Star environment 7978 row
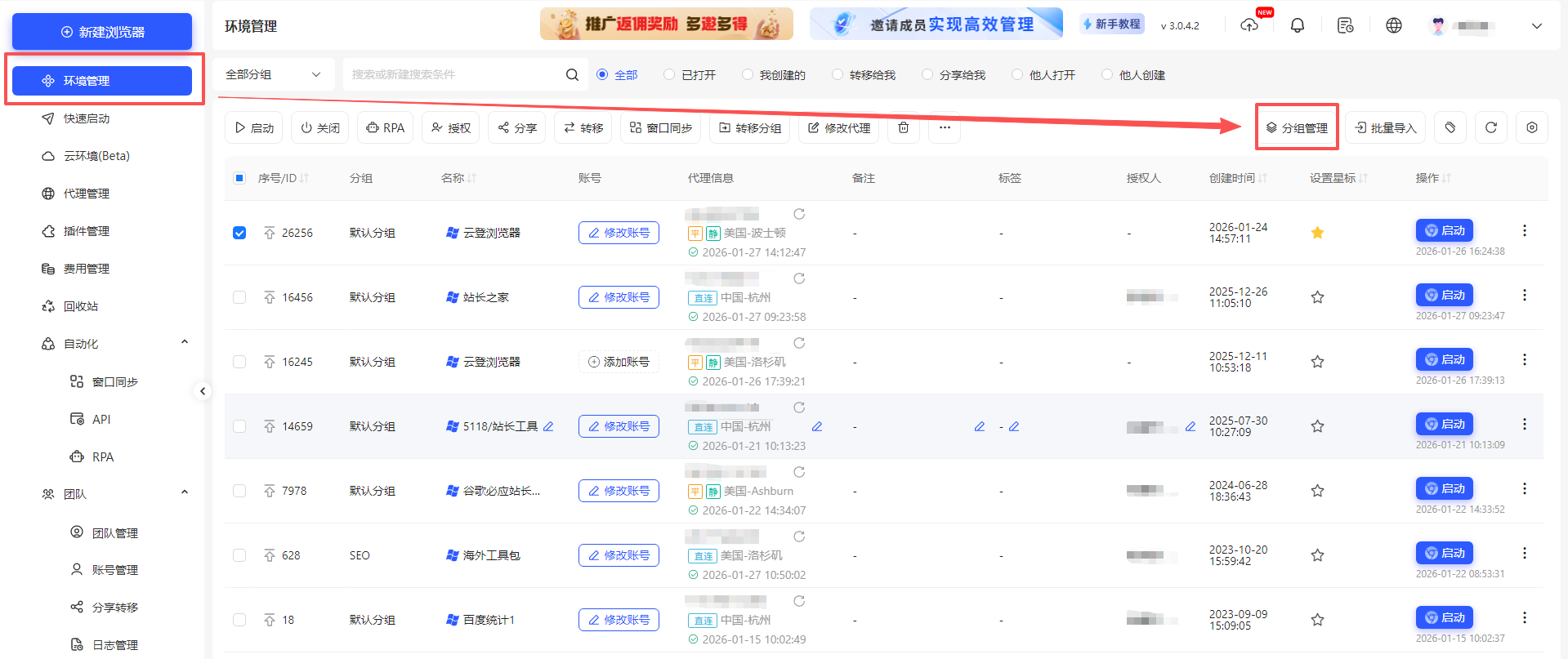Image resolution: width=1568 pixels, height=659 pixels. click(x=1317, y=491)
